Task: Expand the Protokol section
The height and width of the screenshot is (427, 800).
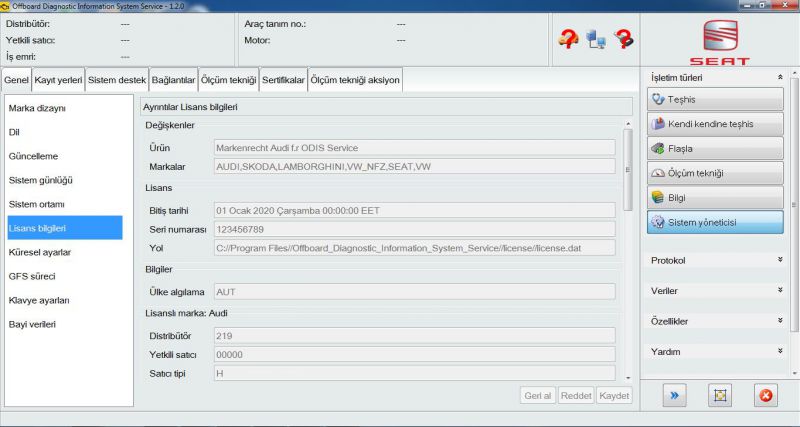Action: pos(780,260)
